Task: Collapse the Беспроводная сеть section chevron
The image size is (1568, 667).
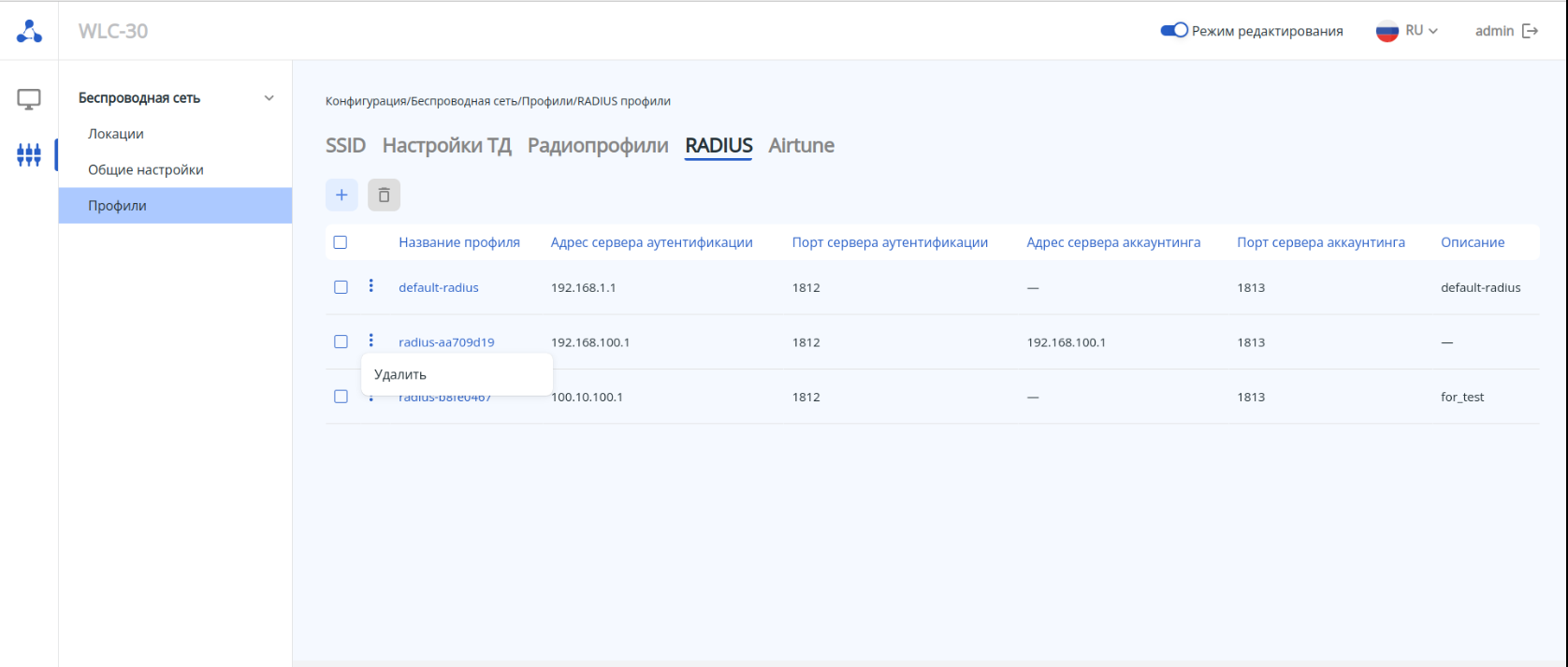Action: click(x=269, y=98)
